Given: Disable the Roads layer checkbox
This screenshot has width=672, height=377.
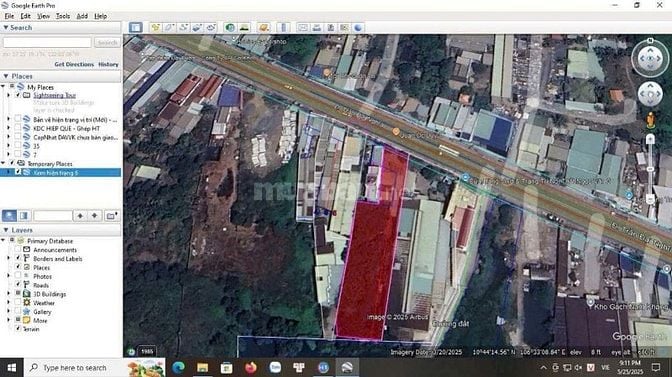Looking at the screenshot, I should coord(18,284).
